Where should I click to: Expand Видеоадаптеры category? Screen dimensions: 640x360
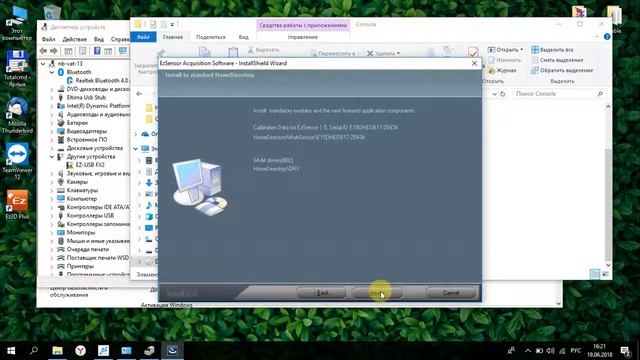pos(52,131)
